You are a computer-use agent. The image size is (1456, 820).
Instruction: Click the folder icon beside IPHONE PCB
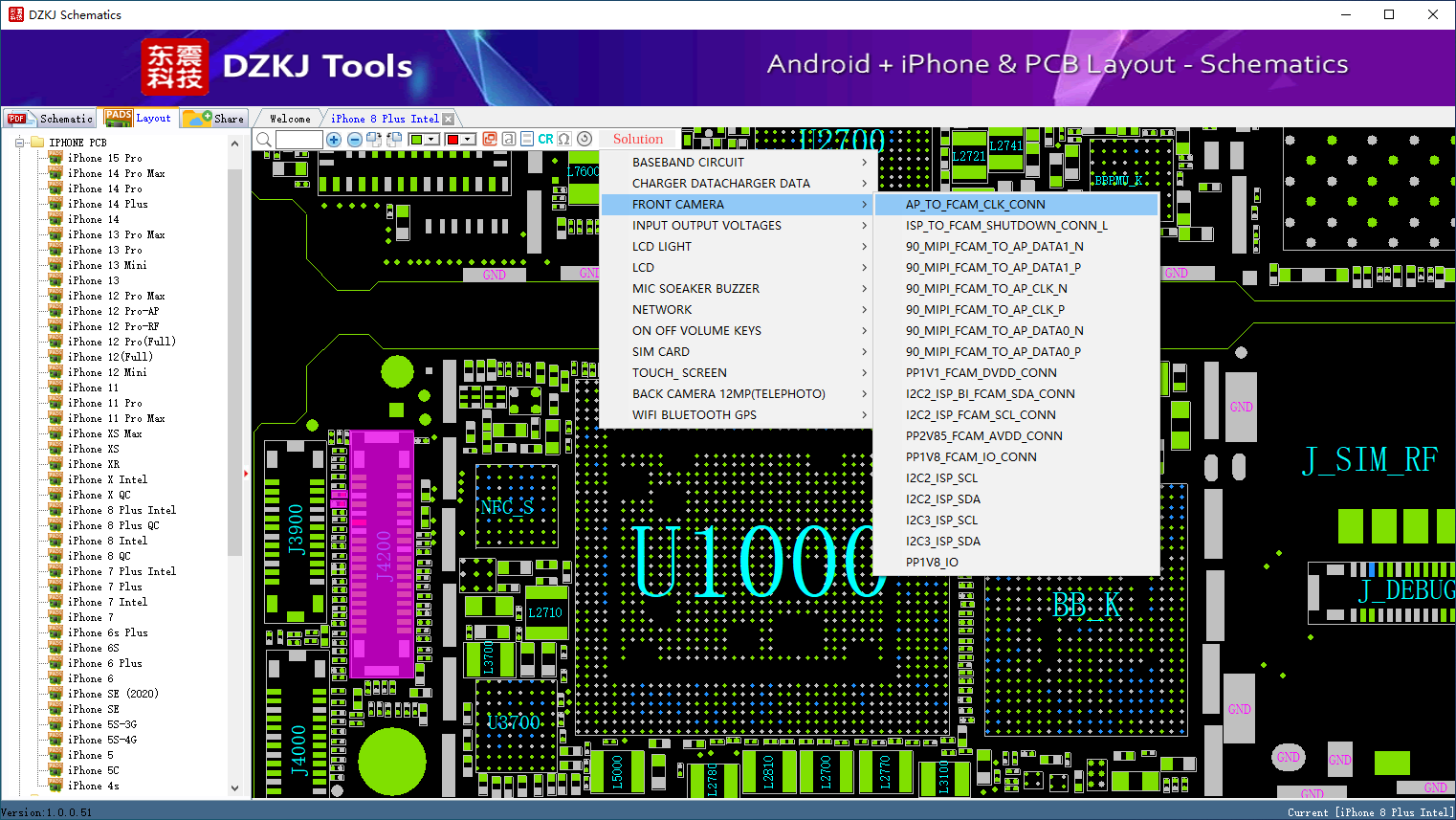click(37, 143)
